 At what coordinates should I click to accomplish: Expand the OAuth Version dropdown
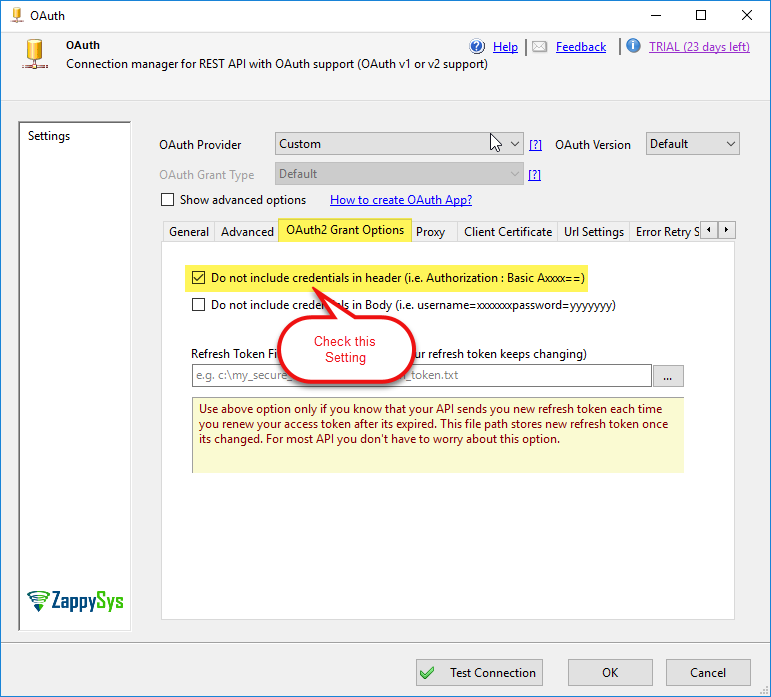click(692, 144)
